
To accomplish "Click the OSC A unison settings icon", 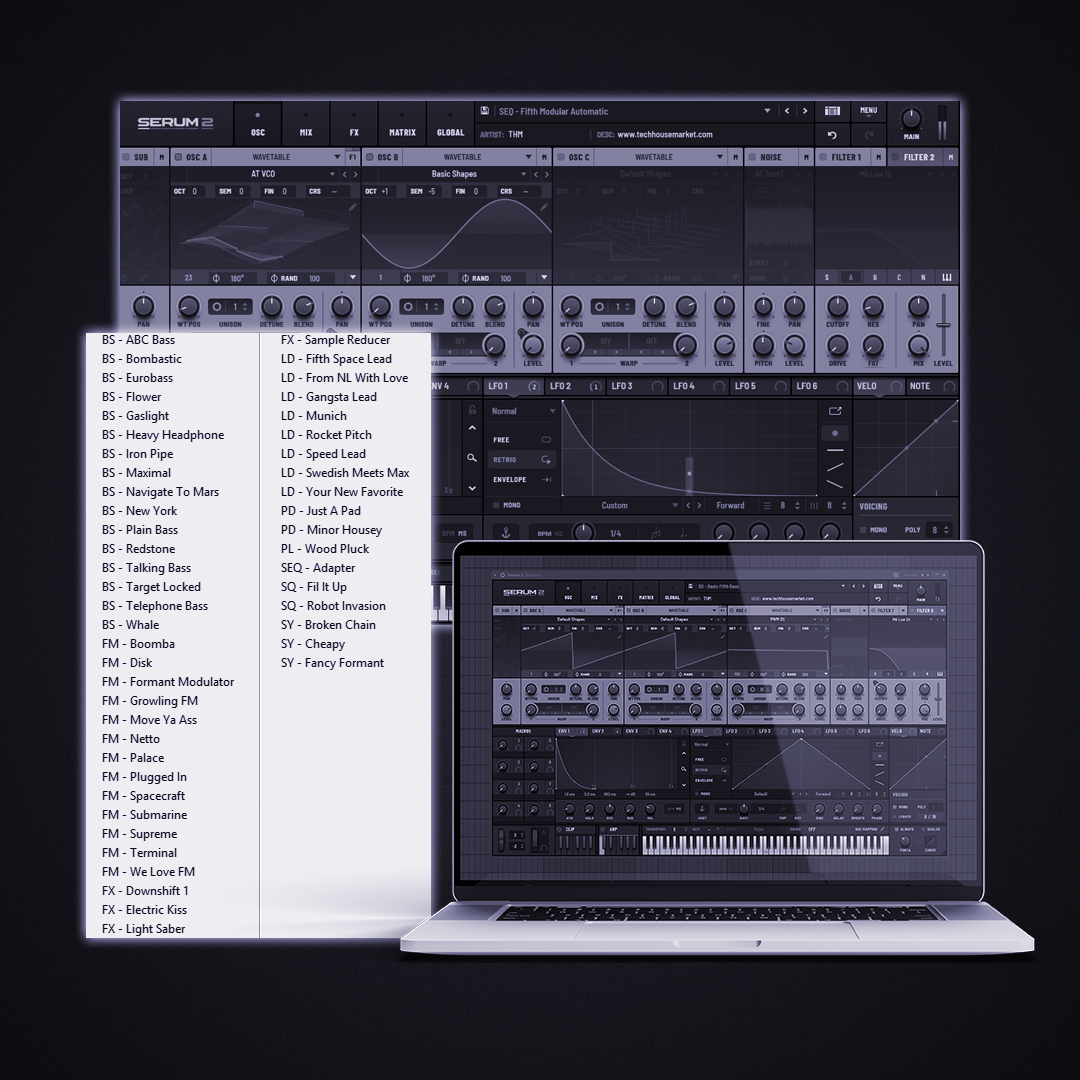I will 217,307.
